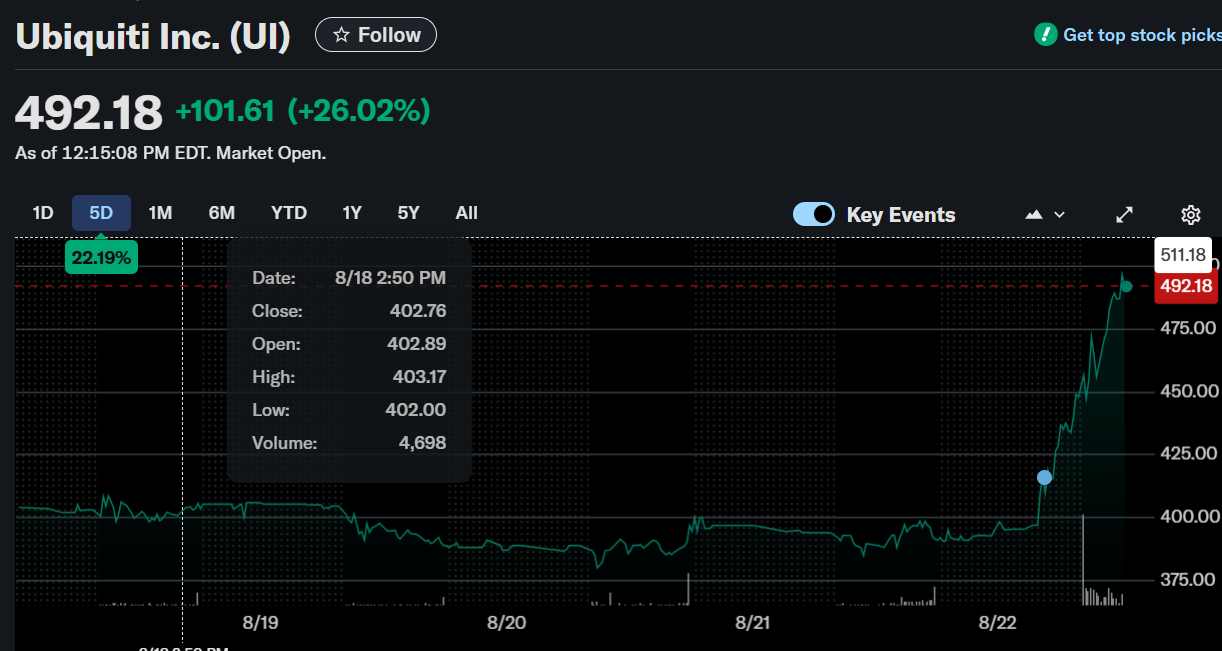
Task: Click the Ubiquiti Inc. (UI) heading
Action: point(153,37)
